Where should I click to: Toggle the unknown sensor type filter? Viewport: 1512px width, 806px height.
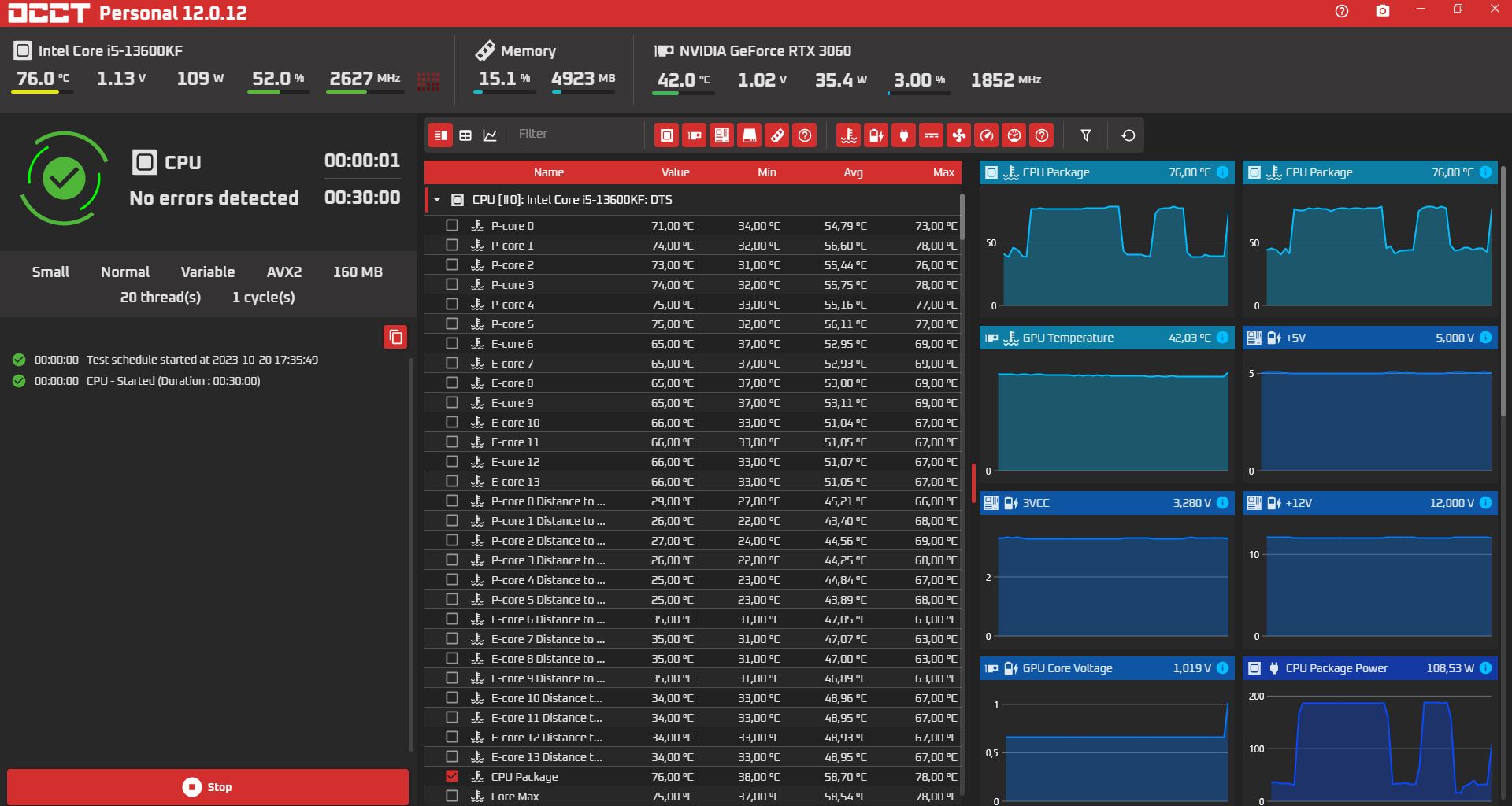coord(1042,135)
